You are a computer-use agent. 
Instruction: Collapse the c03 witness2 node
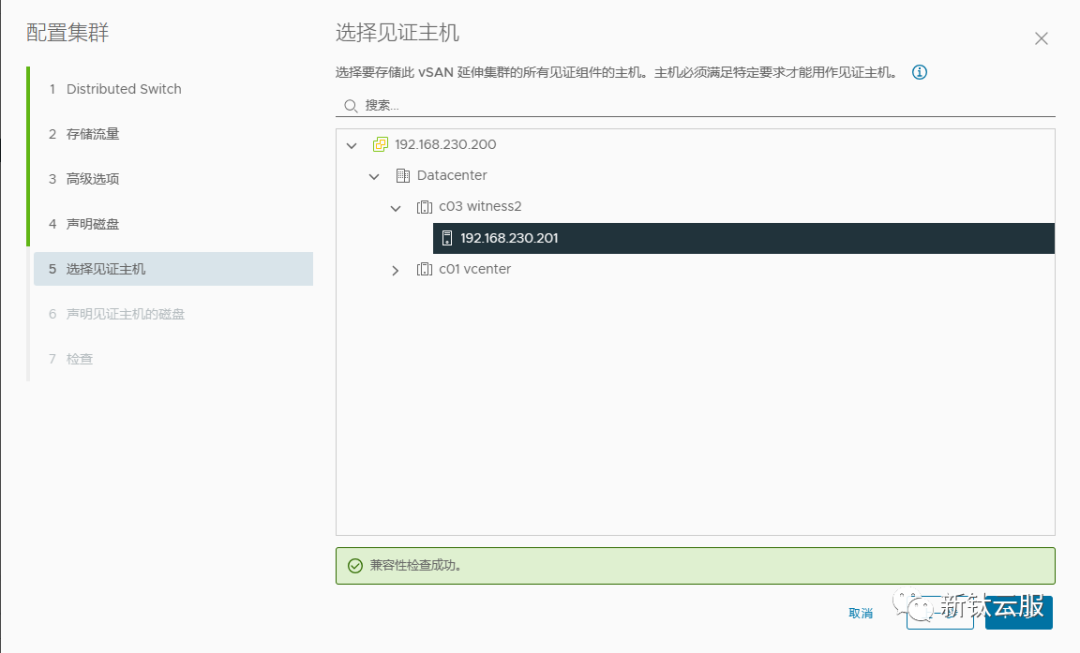395,206
